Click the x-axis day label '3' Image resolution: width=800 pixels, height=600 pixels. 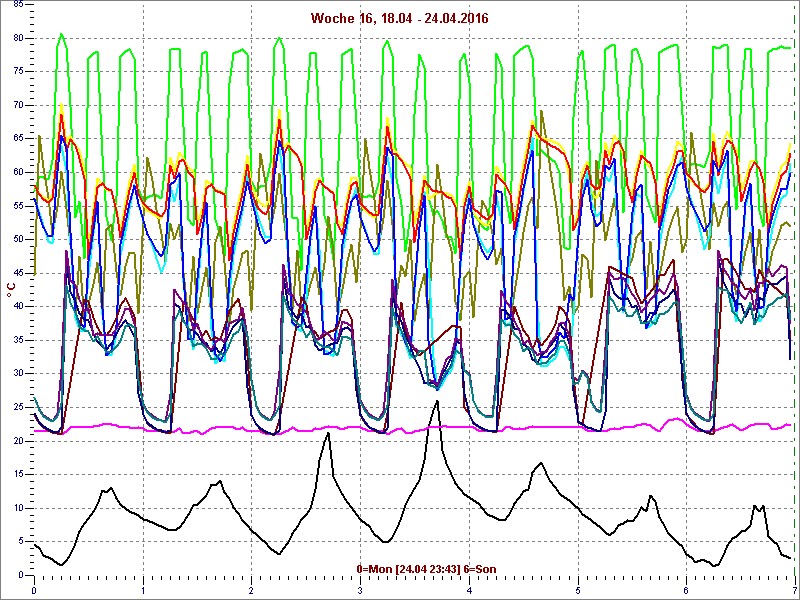[x=360, y=591]
